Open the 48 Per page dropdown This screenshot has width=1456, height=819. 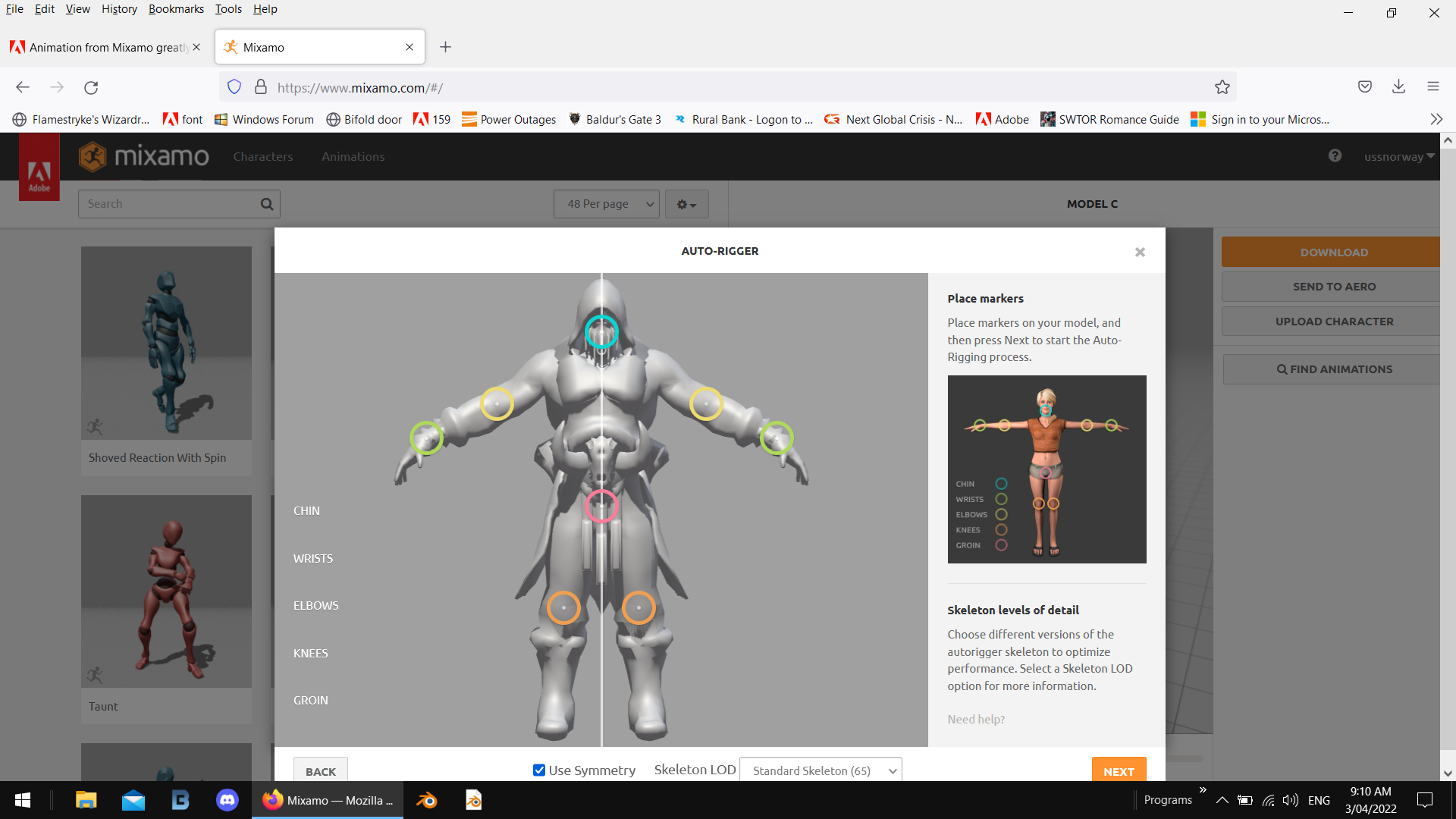(x=606, y=203)
